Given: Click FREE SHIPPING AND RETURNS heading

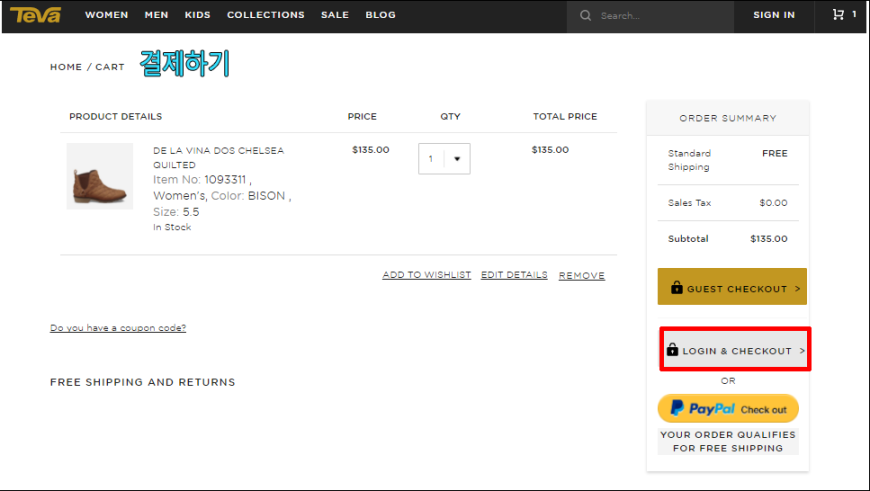Looking at the screenshot, I should coord(143,382).
